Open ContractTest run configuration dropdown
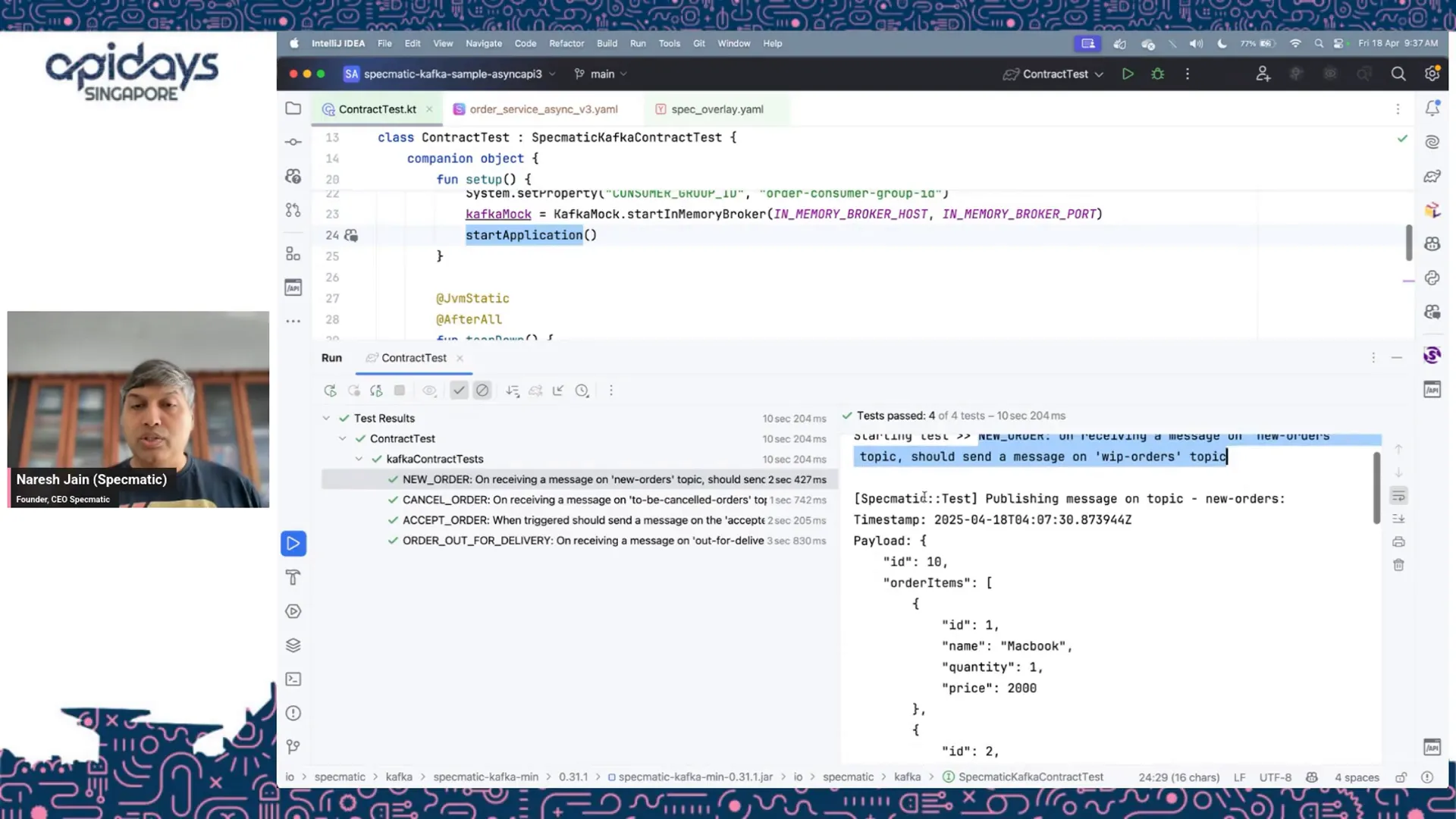Image resolution: width=1456 pixels, height=819 pixels. (1053, 74)
